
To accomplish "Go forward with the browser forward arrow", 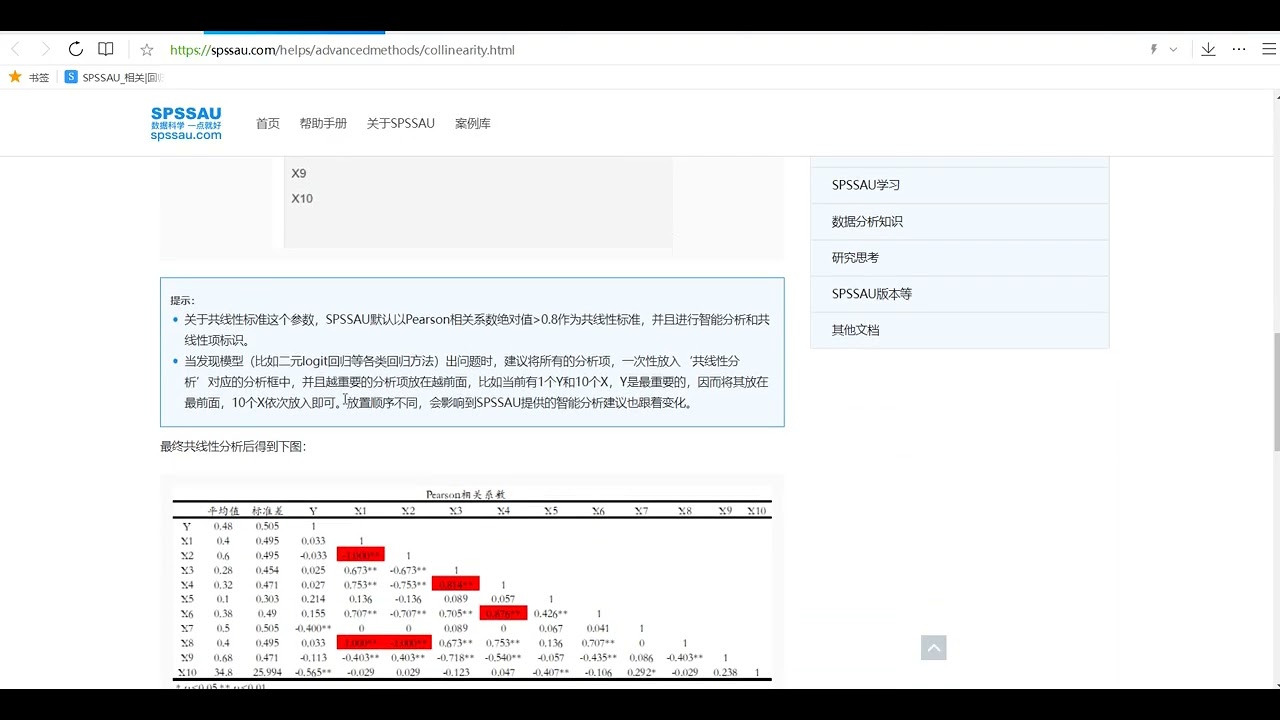I will coord(45,49).
